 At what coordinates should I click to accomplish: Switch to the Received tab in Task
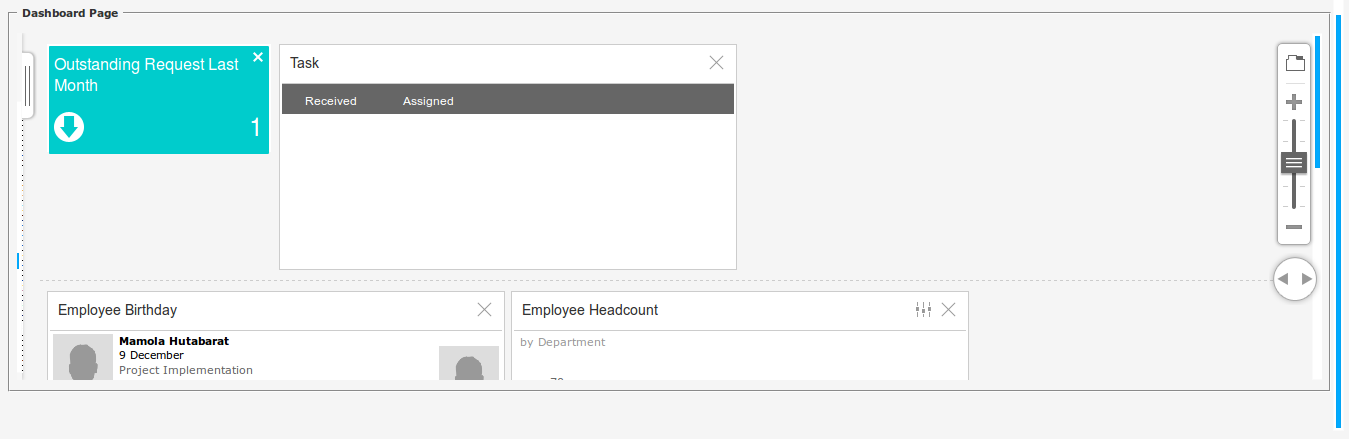tap(330, 101)
